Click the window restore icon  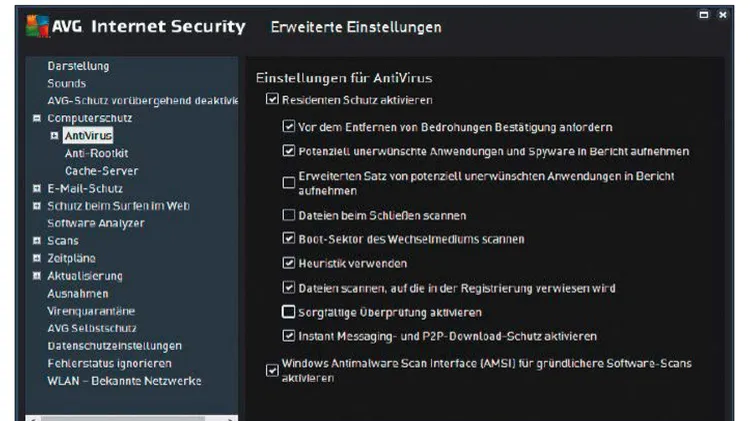coord(704,15)
